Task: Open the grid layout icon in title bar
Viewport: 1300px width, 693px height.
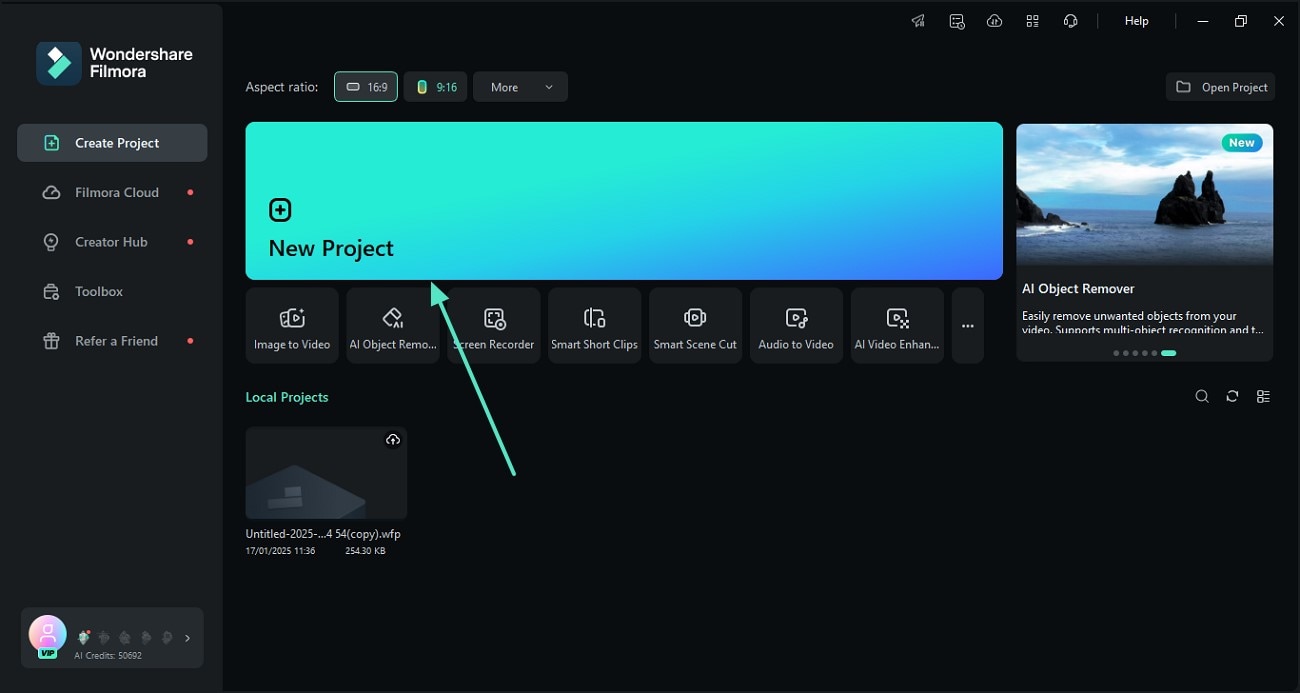Action: (1032, 21)
